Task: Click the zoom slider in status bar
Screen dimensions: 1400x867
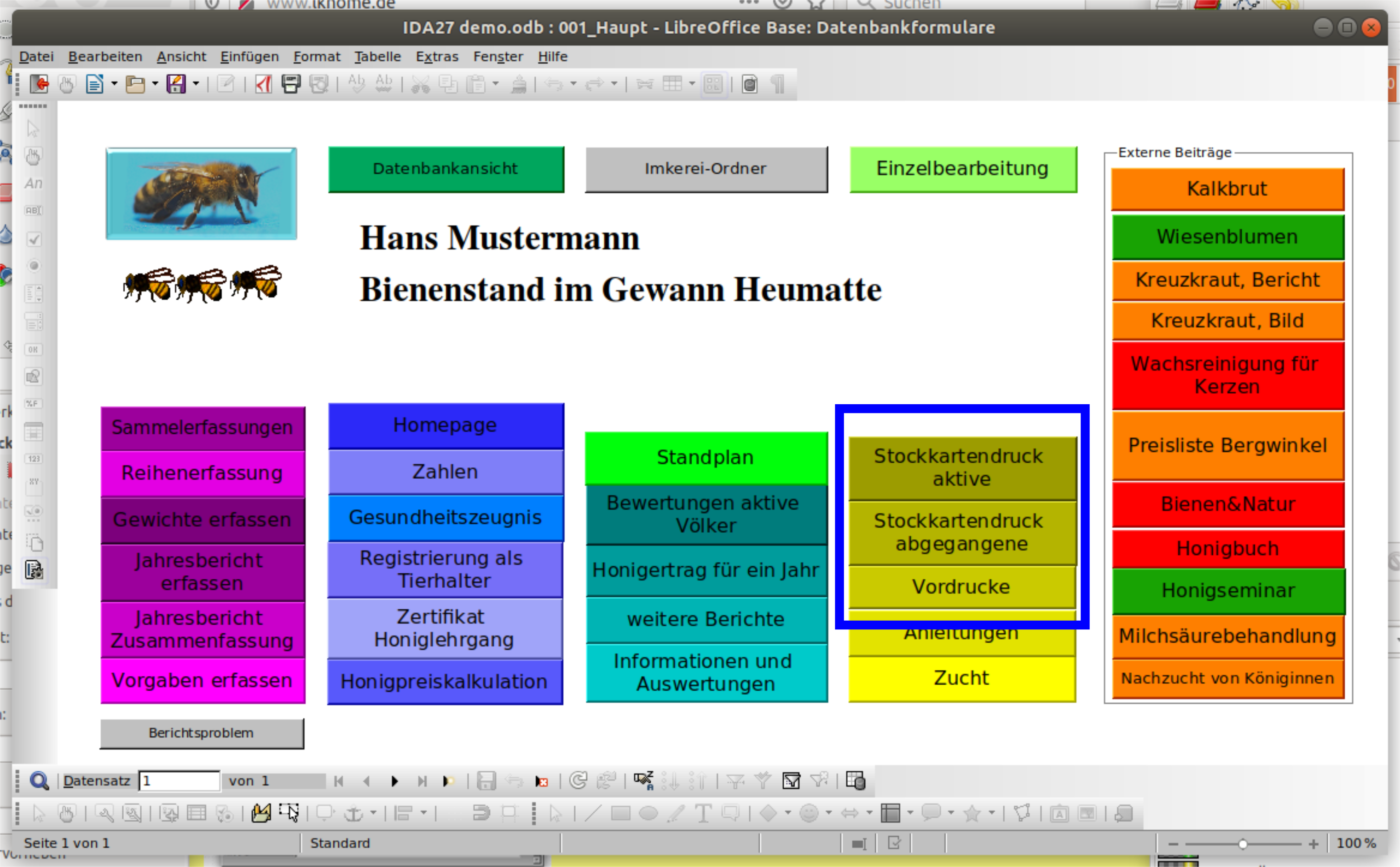Action: [x=1243, y=844]
